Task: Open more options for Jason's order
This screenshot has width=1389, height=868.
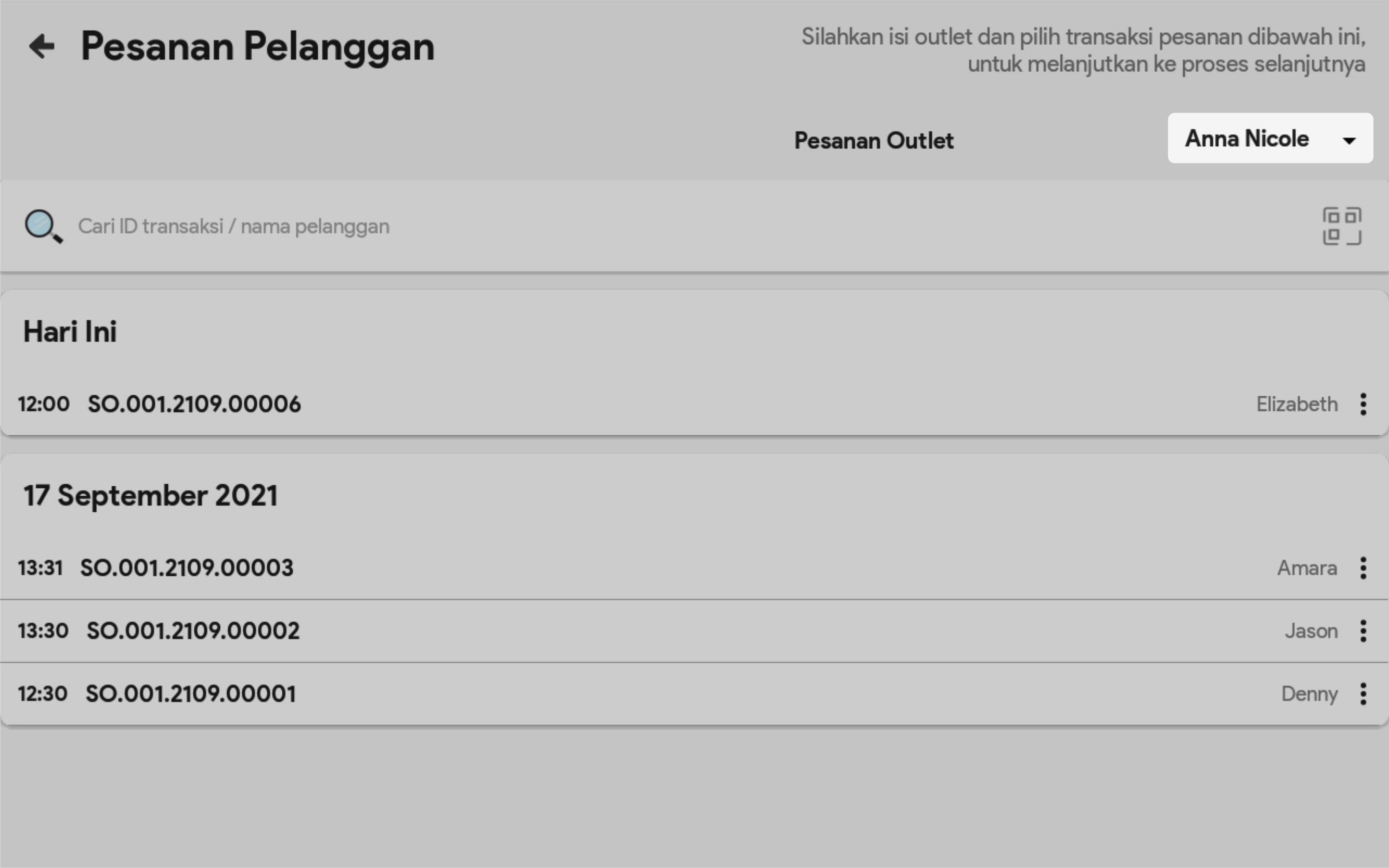Action: tap(1362, 631)
